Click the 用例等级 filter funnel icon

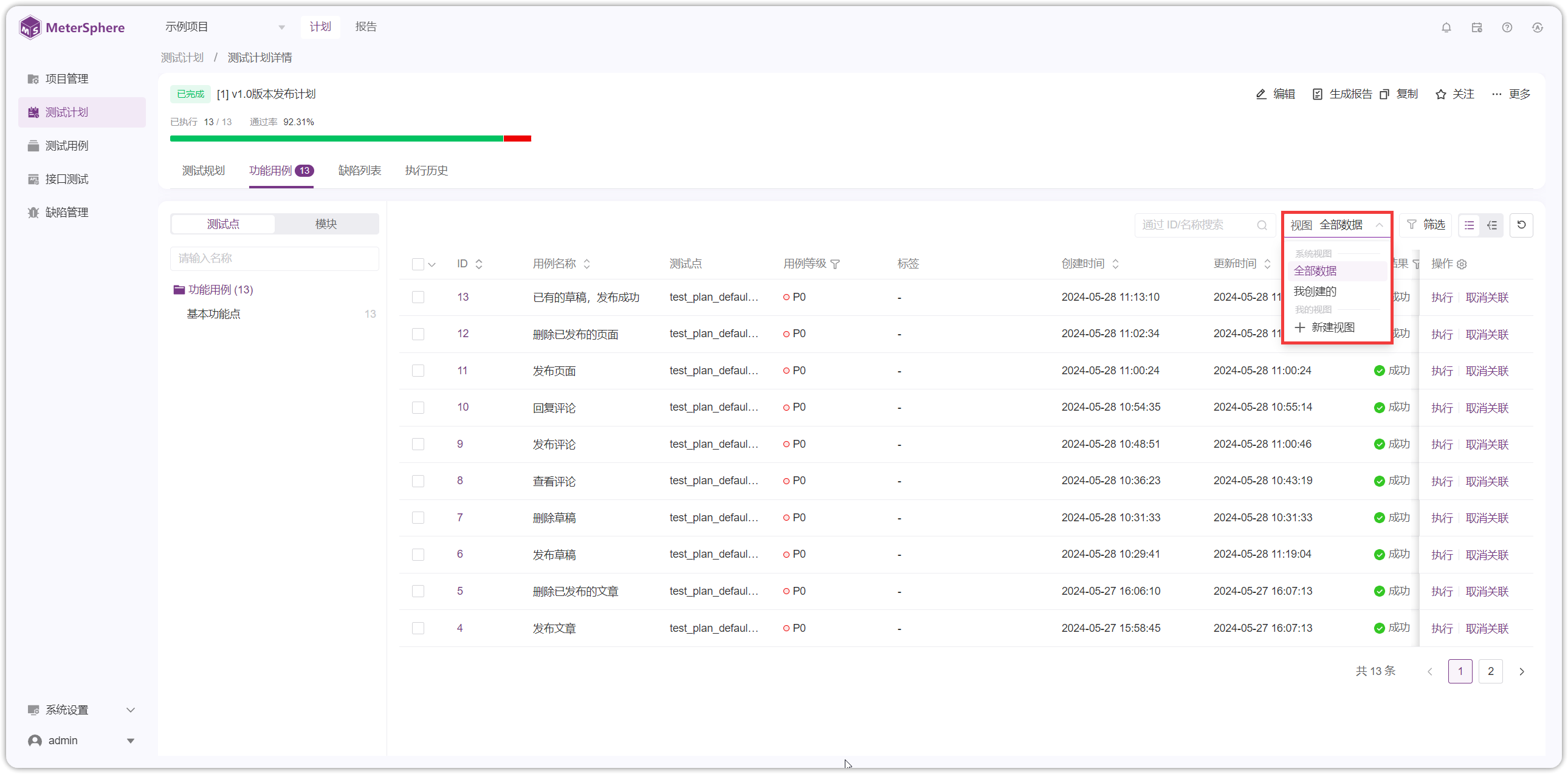pos(835,264)
